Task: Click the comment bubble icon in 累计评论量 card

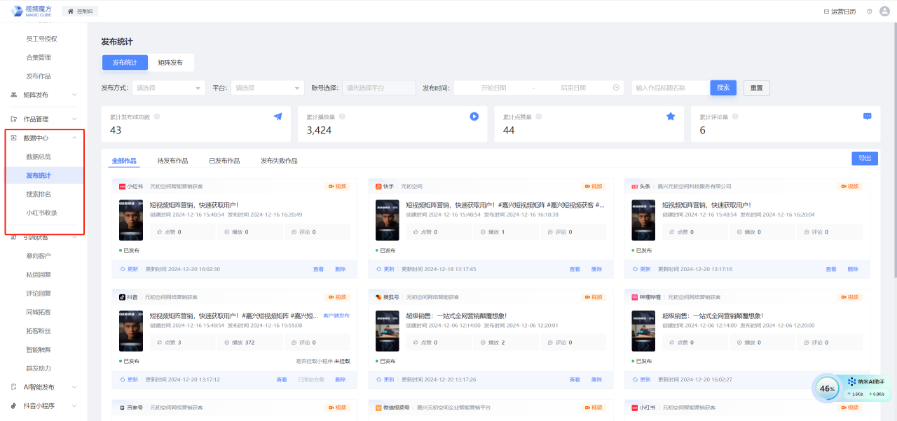Action: click(867, 116)
